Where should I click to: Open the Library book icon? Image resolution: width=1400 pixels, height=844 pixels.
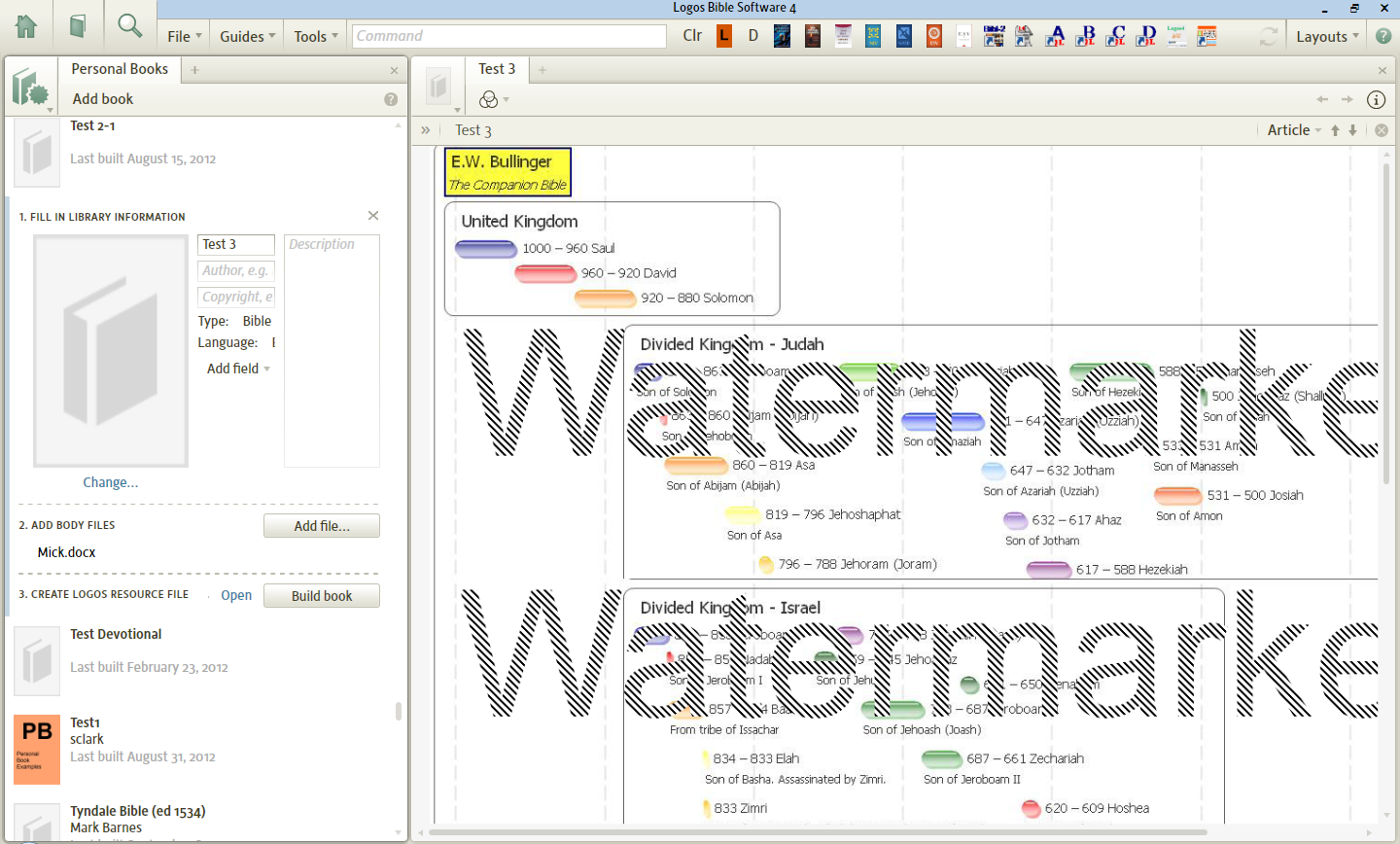[x=78, y=26]
